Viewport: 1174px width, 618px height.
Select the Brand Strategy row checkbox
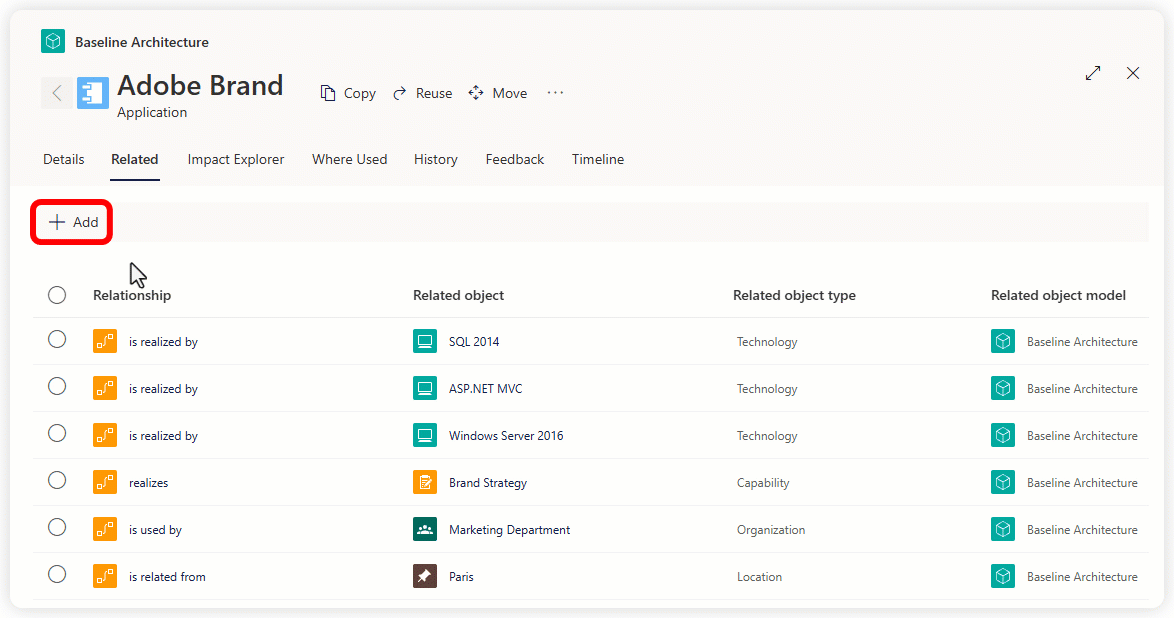[57, 480]
